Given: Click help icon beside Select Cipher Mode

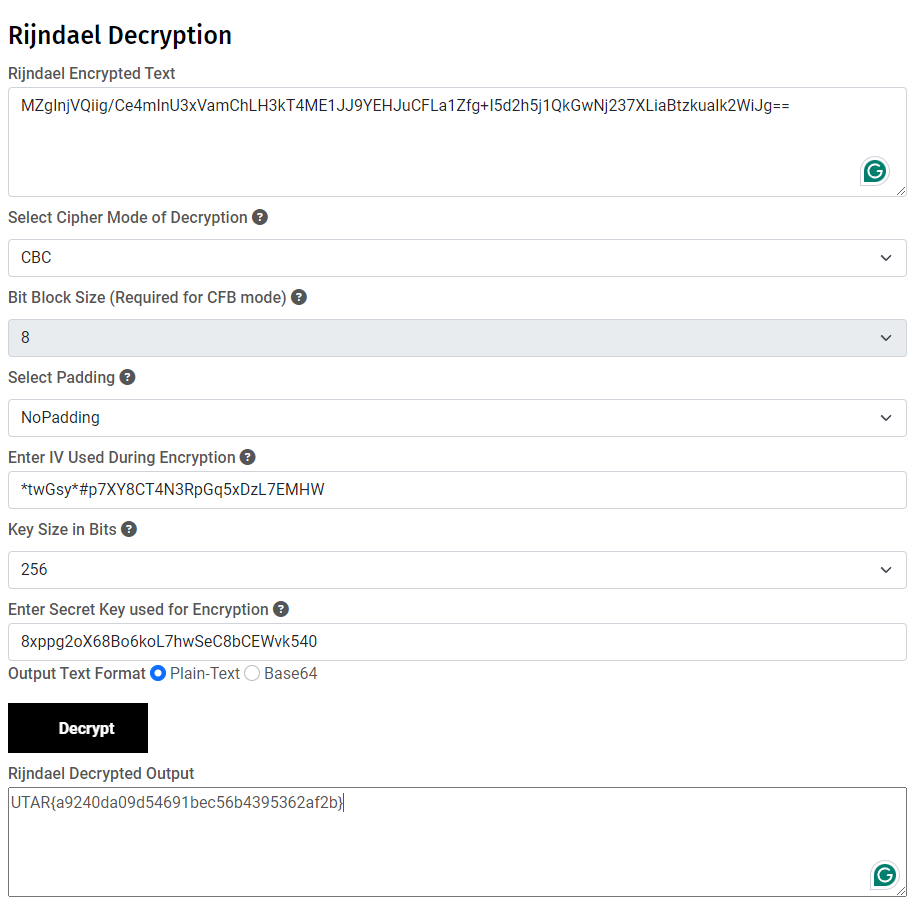Looking at the screenshot, I should click(x=260, y=217).
